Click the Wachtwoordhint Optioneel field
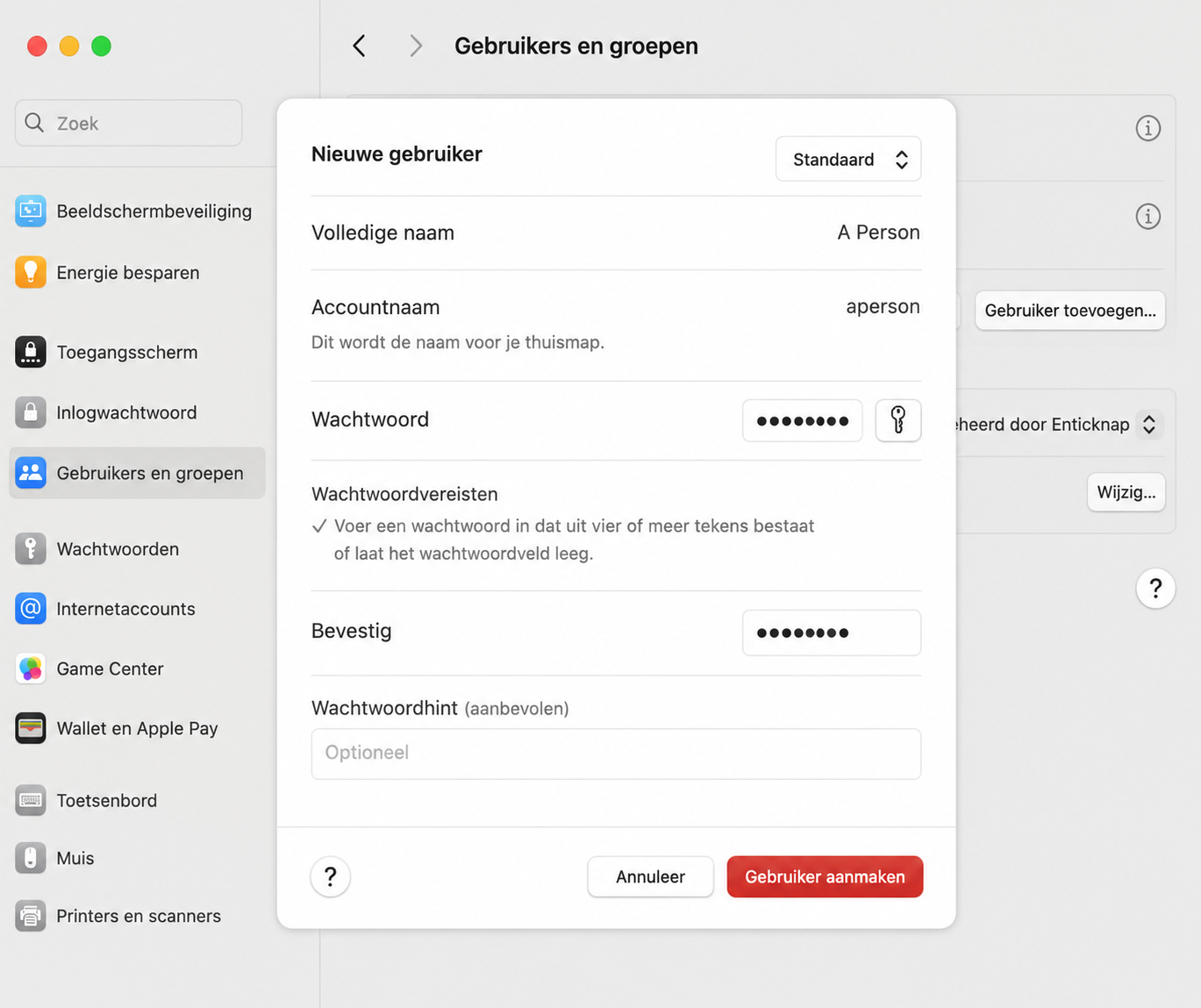 tap(616, 754)
